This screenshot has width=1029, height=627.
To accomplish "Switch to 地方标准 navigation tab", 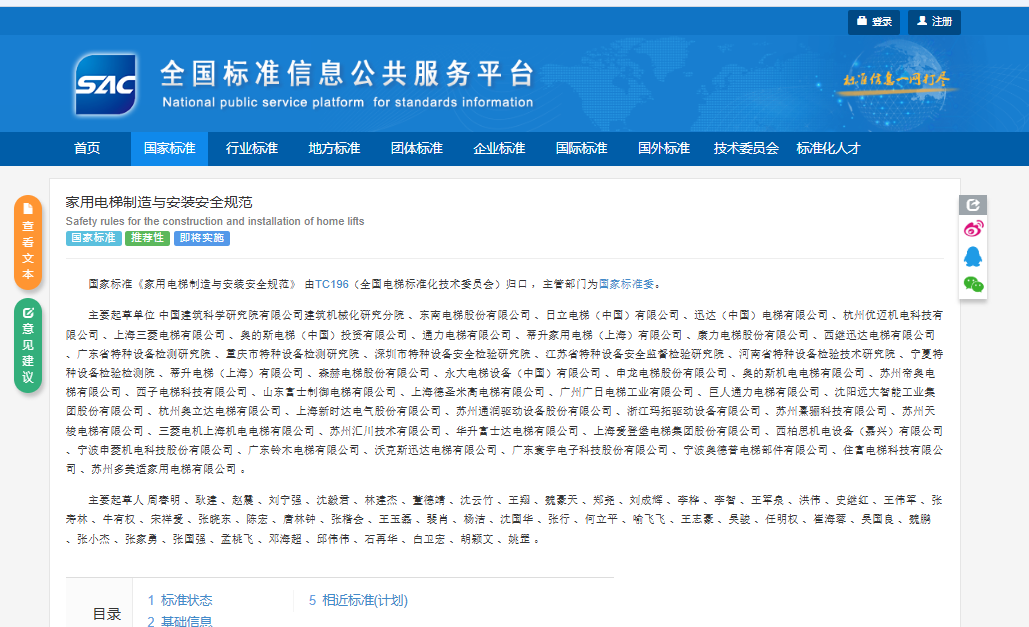I will pos(334,148).
